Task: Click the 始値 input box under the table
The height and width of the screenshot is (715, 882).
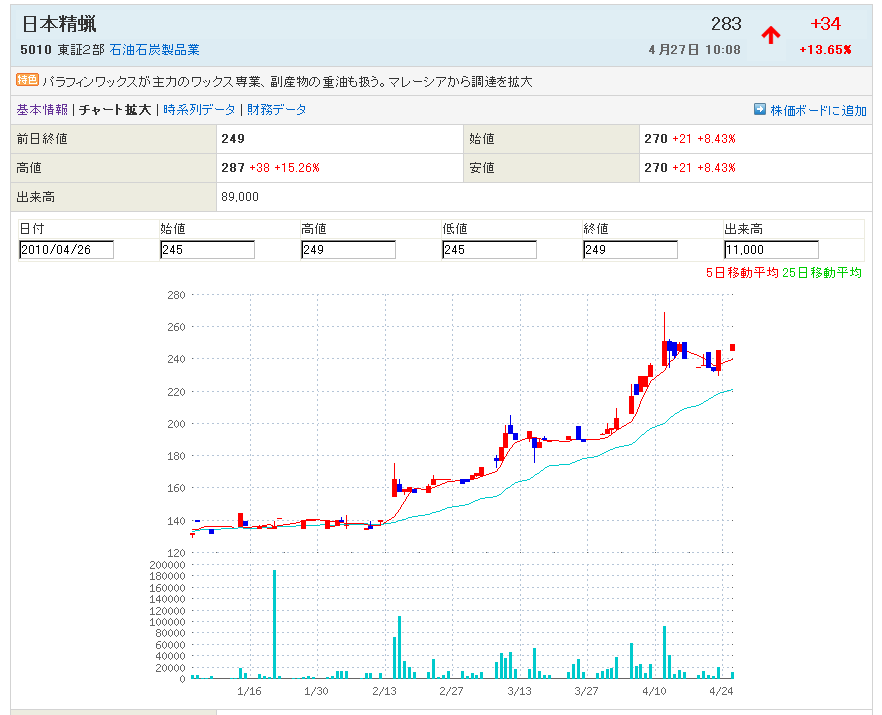Action: [x=207, y=250]
